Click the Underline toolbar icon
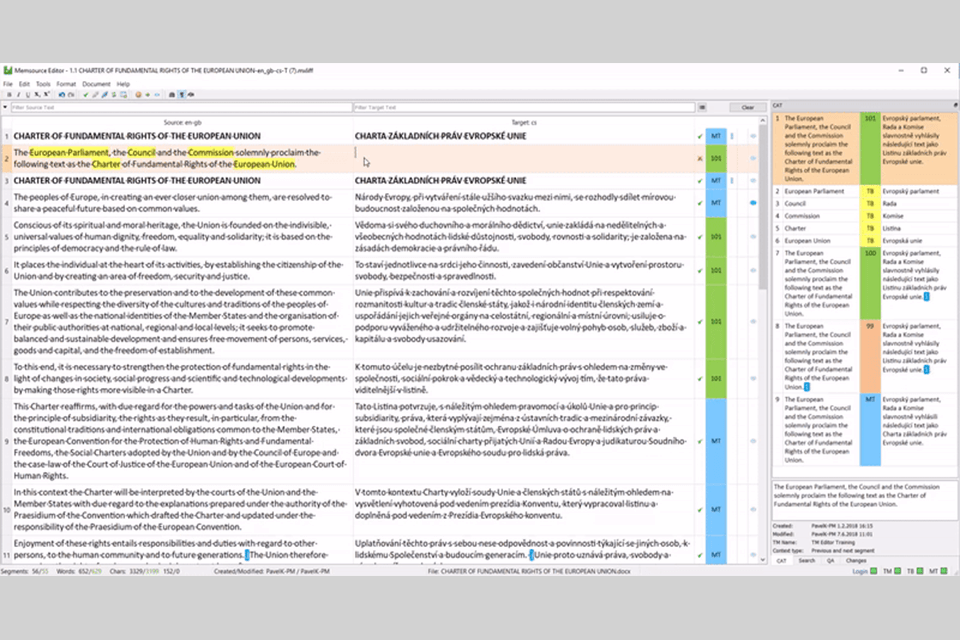Screen dimensions: 960x640 [28, 95]
